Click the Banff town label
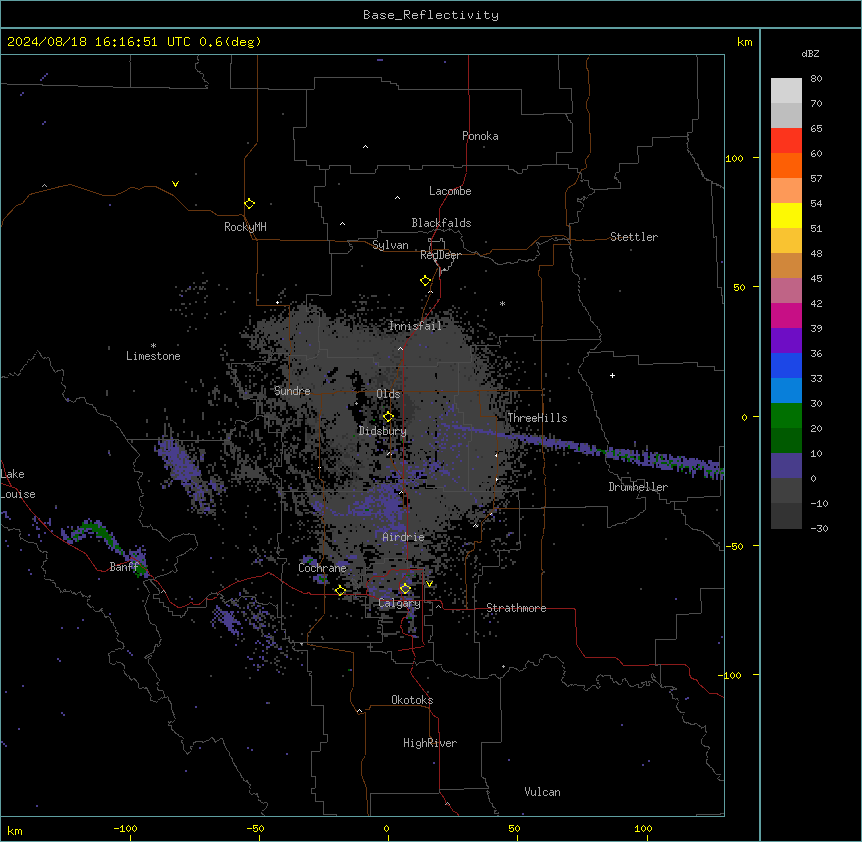 [124, 567]
